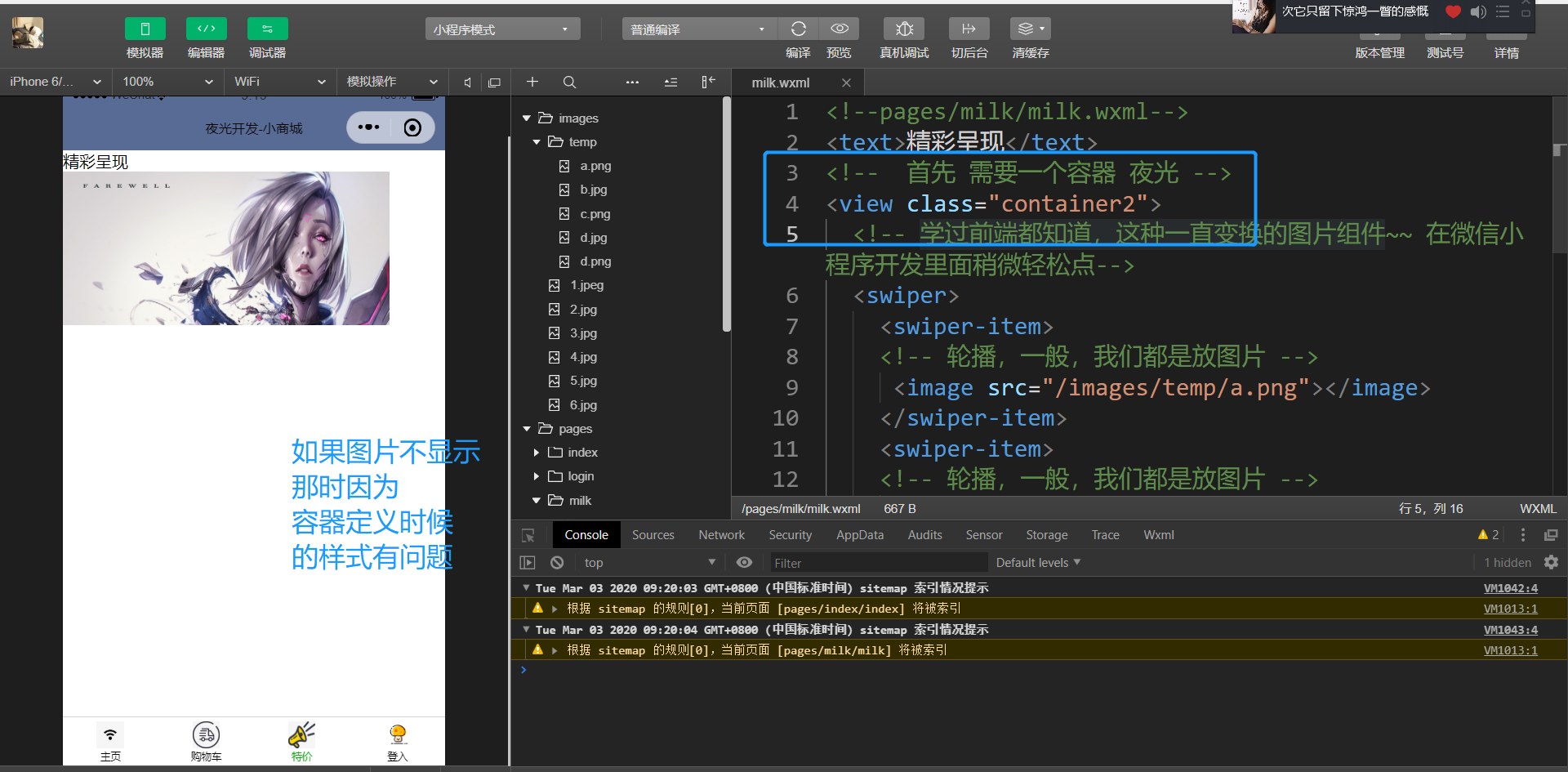Open file tree more options menu
This screenshot has height=772, width=1568.
[x=632, y=82]
